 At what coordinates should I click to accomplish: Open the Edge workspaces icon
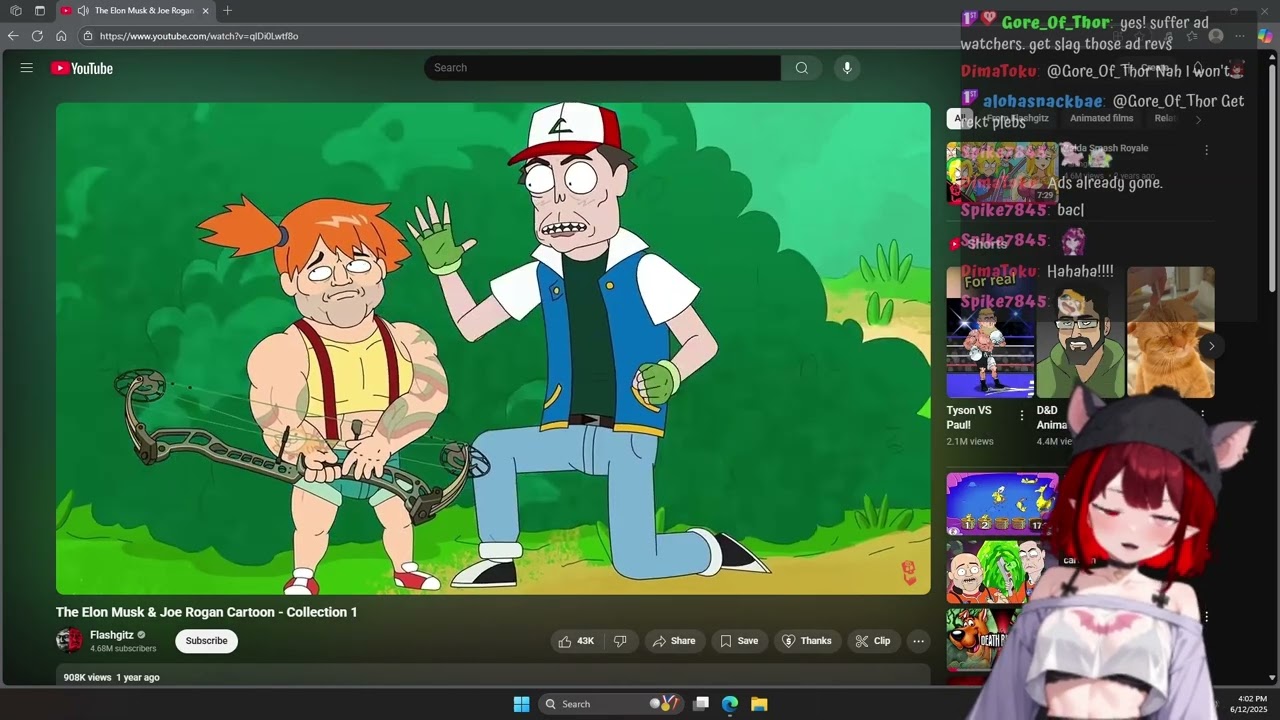click(x=16, y=11)
